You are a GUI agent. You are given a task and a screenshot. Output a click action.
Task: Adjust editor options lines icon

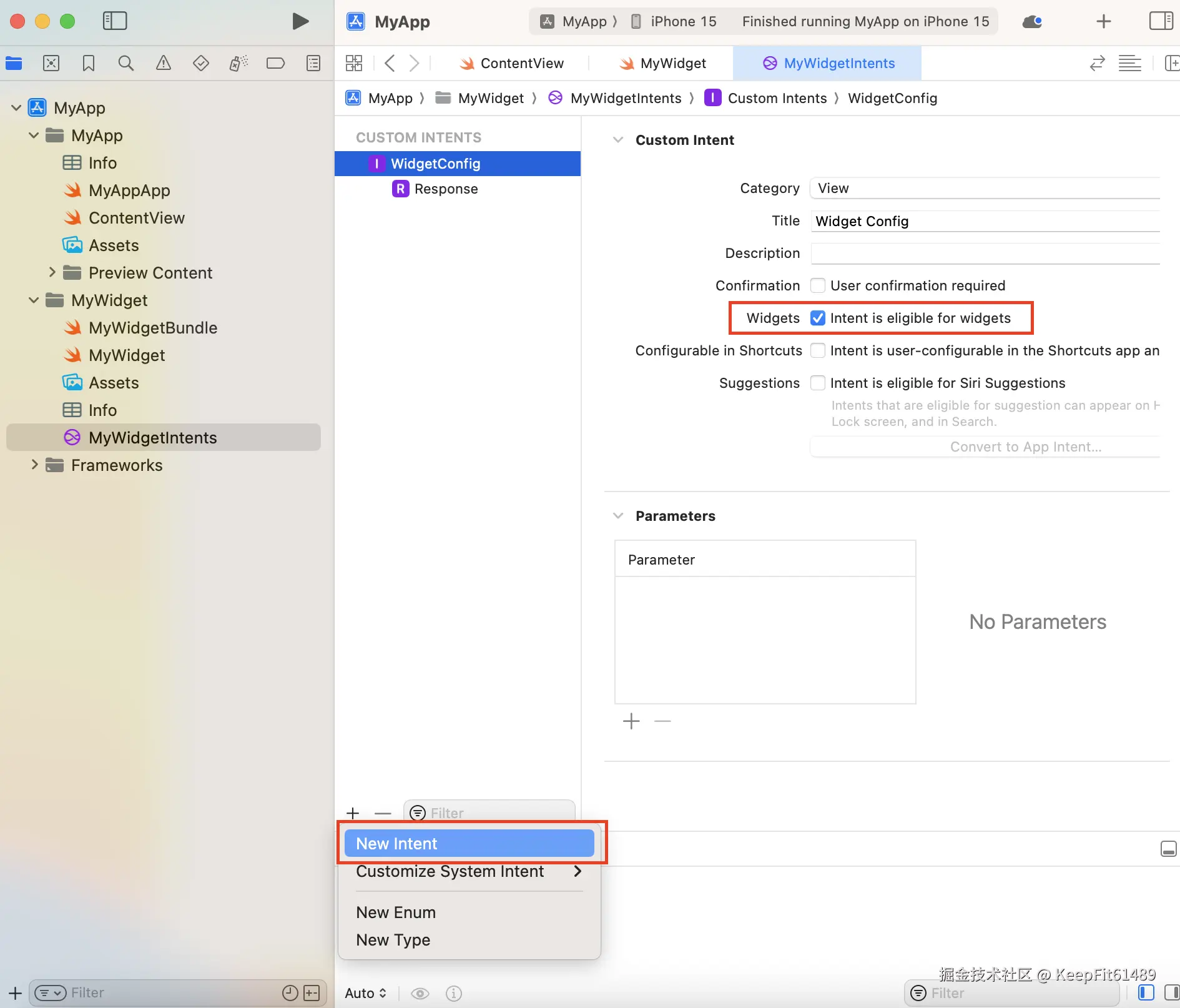[x=1130, y=63]
